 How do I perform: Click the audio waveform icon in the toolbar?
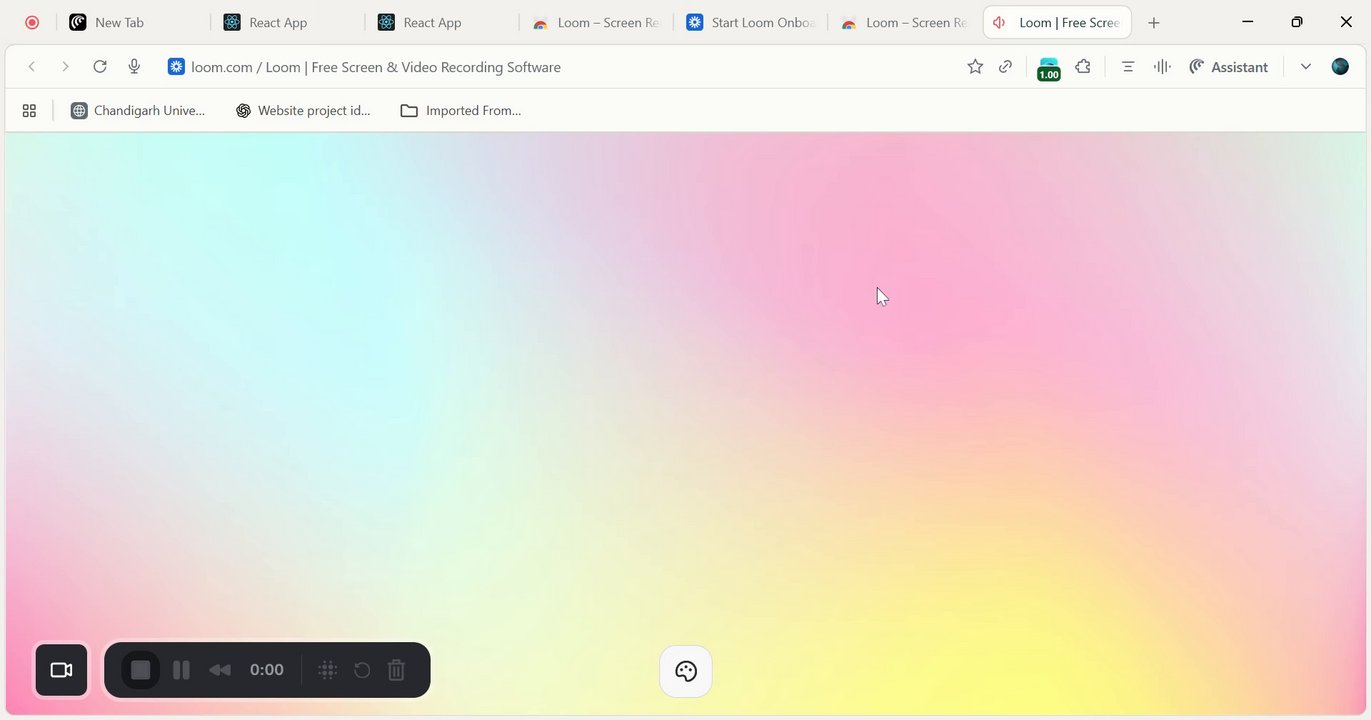point(1162,67)
